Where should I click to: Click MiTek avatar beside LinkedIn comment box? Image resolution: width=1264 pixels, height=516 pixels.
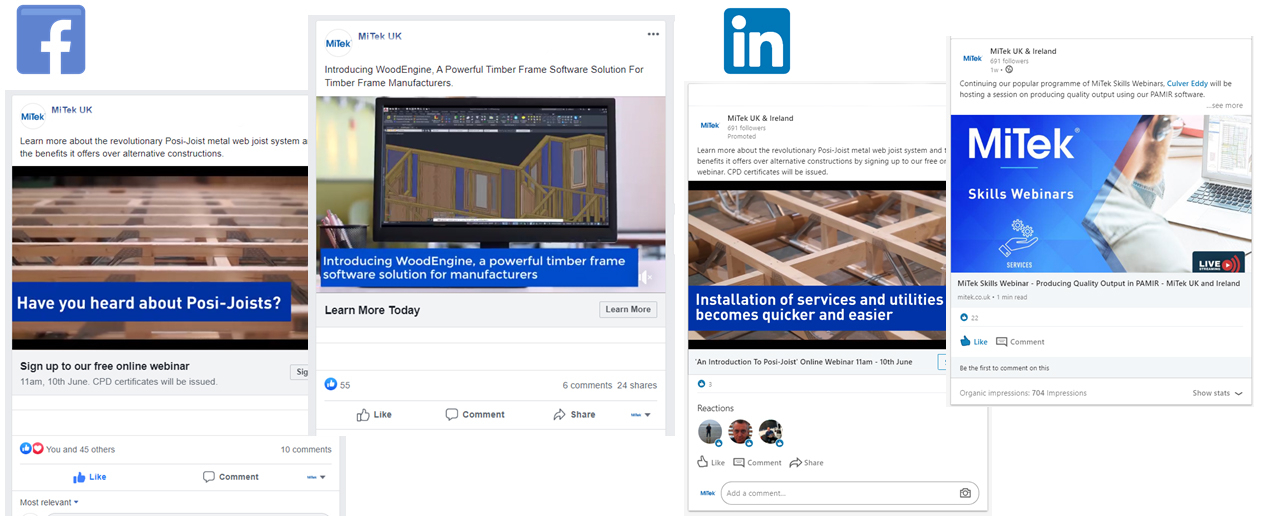click(x=707, y=493)
